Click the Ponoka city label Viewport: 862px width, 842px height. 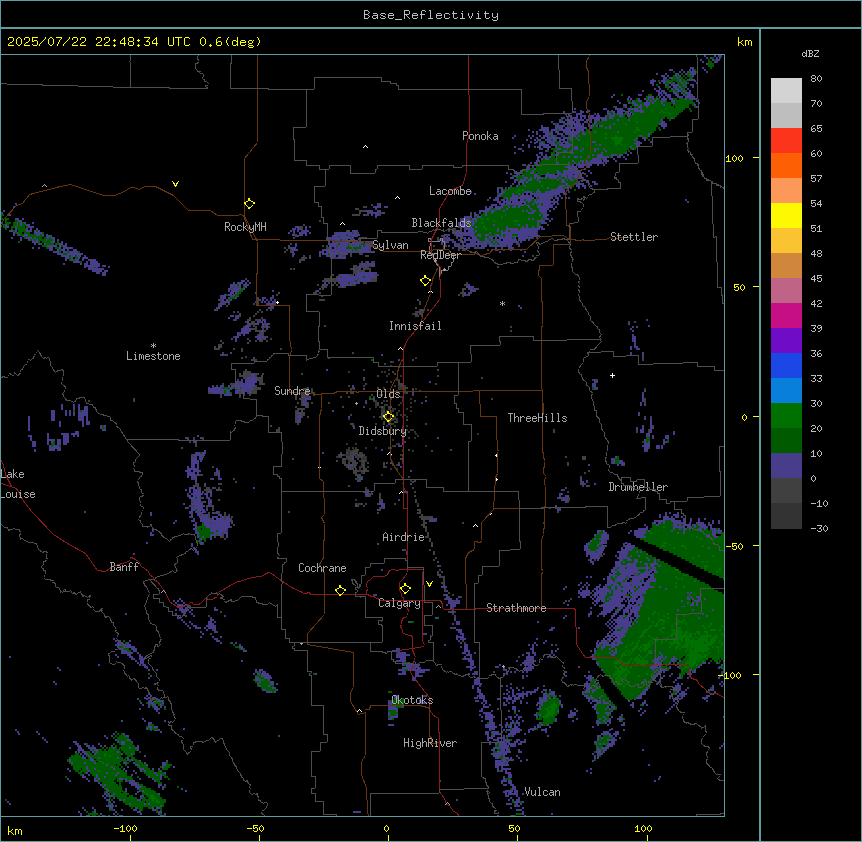click(480, 136)
